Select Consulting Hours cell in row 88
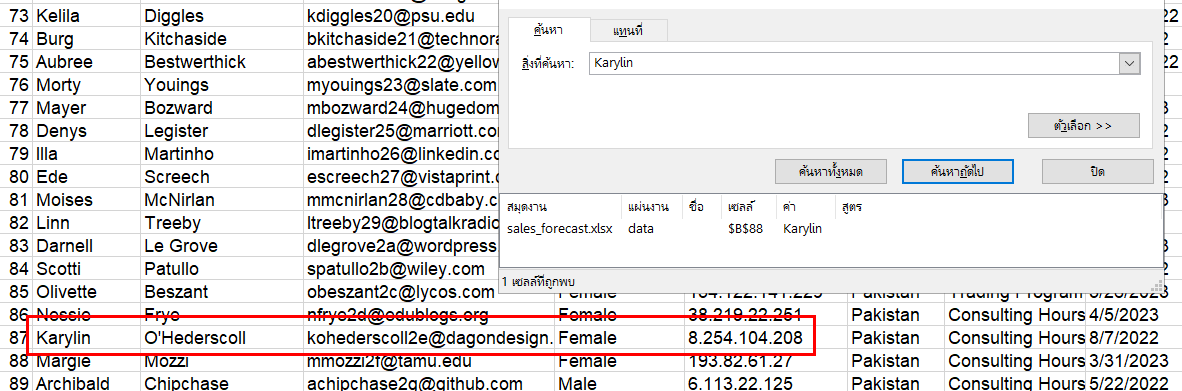The image size is (1182, 391). click(1015, 362)
